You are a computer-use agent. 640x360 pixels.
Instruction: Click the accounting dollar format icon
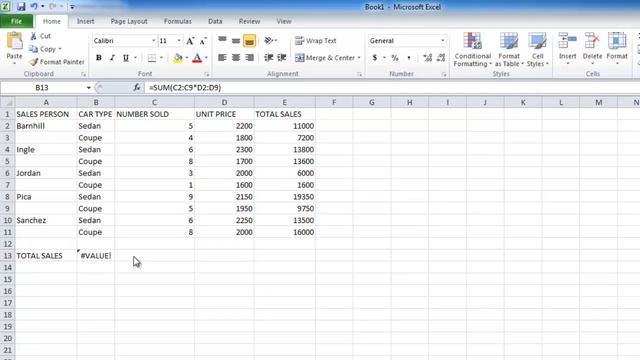(x=375, y=58)
